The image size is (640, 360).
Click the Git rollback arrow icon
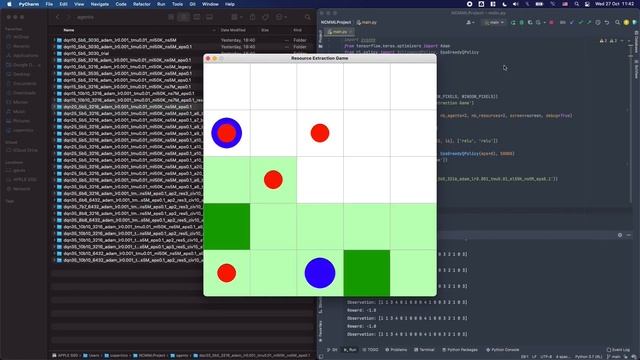607,22
